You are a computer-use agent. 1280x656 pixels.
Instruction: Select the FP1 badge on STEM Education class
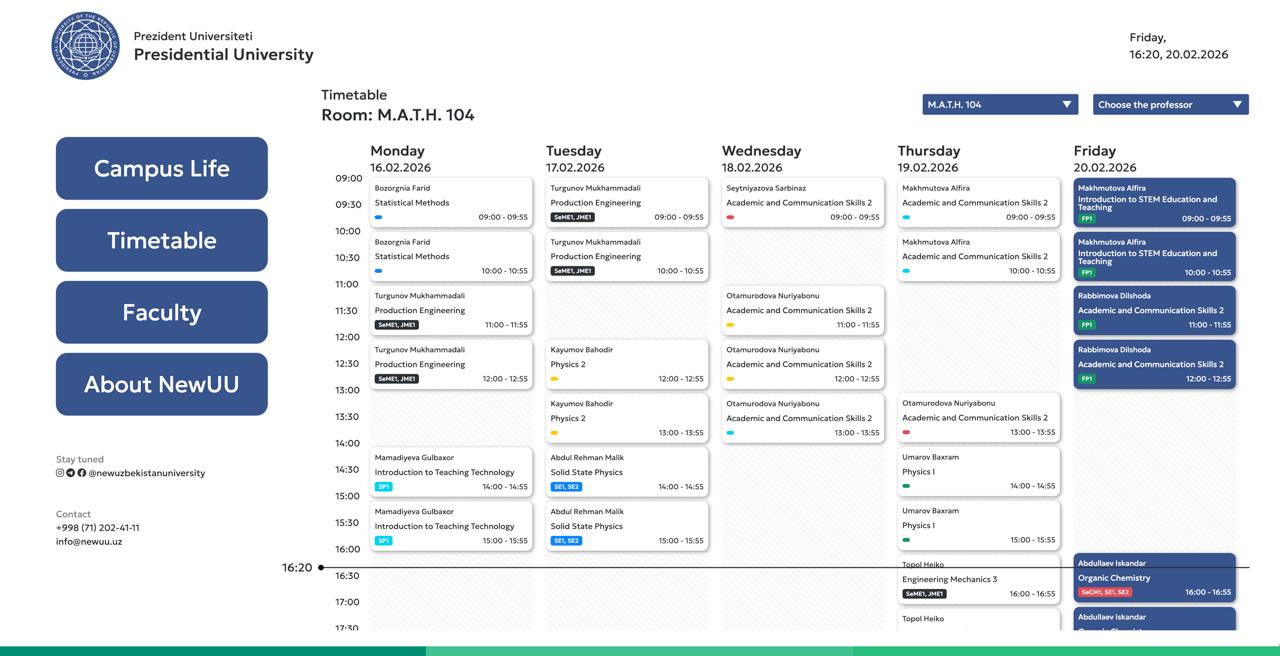[x=1086, y=215]
